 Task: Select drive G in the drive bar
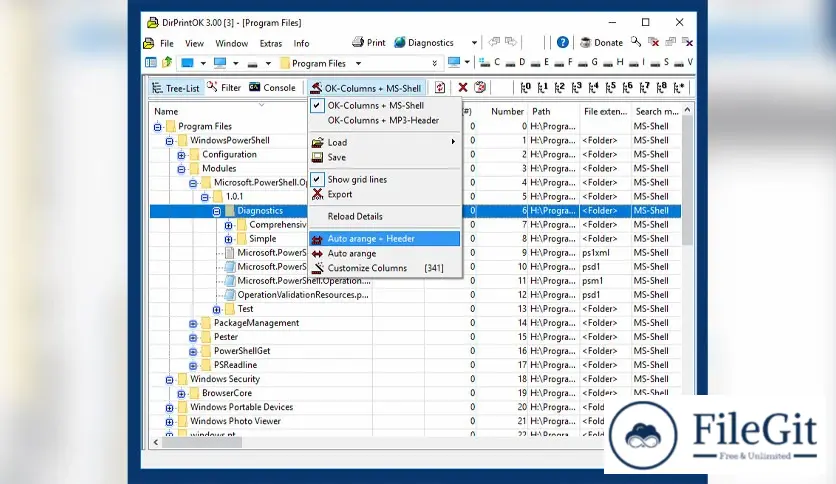[x=588, y=62]
